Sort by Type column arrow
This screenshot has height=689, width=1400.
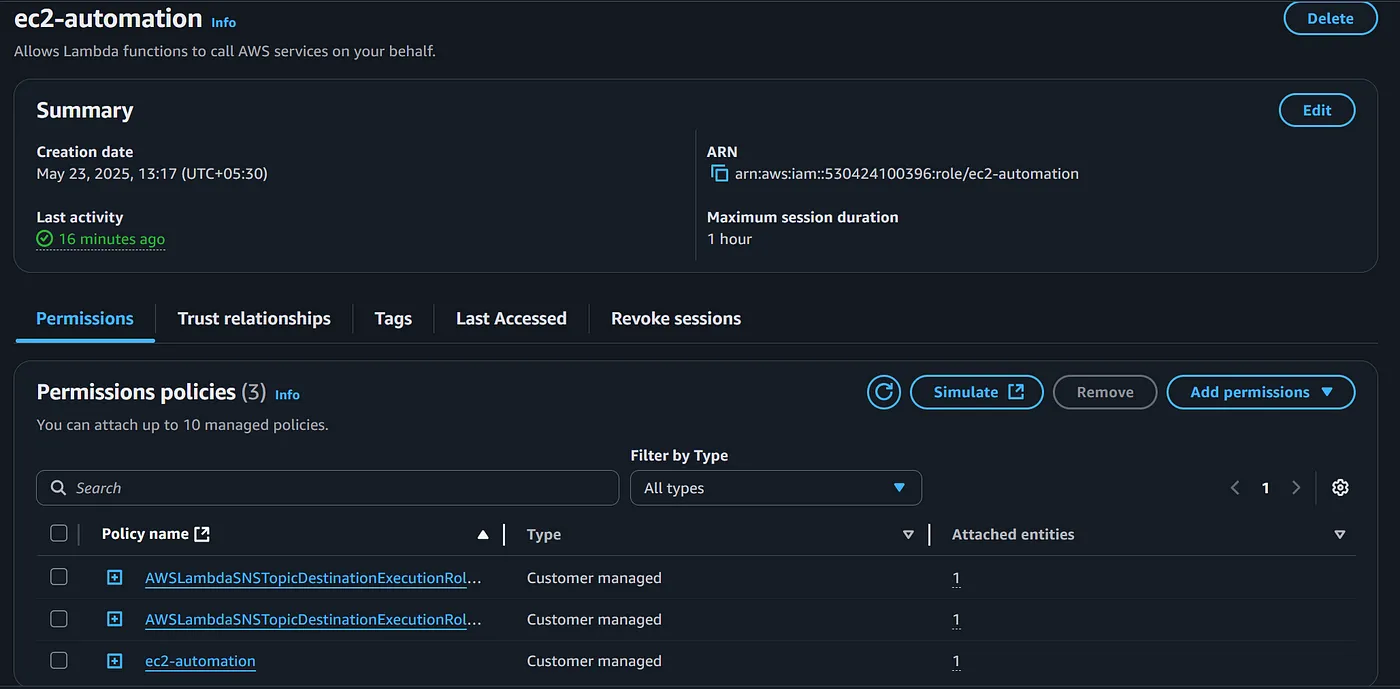[x=908, y=535]
